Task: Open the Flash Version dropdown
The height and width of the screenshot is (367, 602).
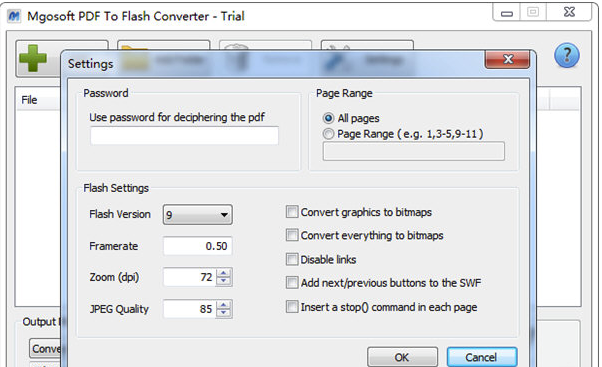Action: tap(198, 215)
